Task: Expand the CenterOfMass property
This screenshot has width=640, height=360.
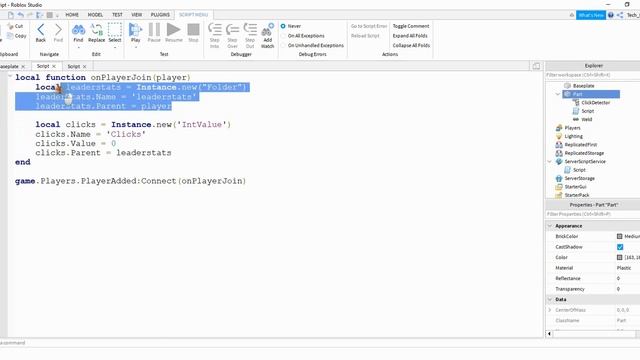Action: 550,310
